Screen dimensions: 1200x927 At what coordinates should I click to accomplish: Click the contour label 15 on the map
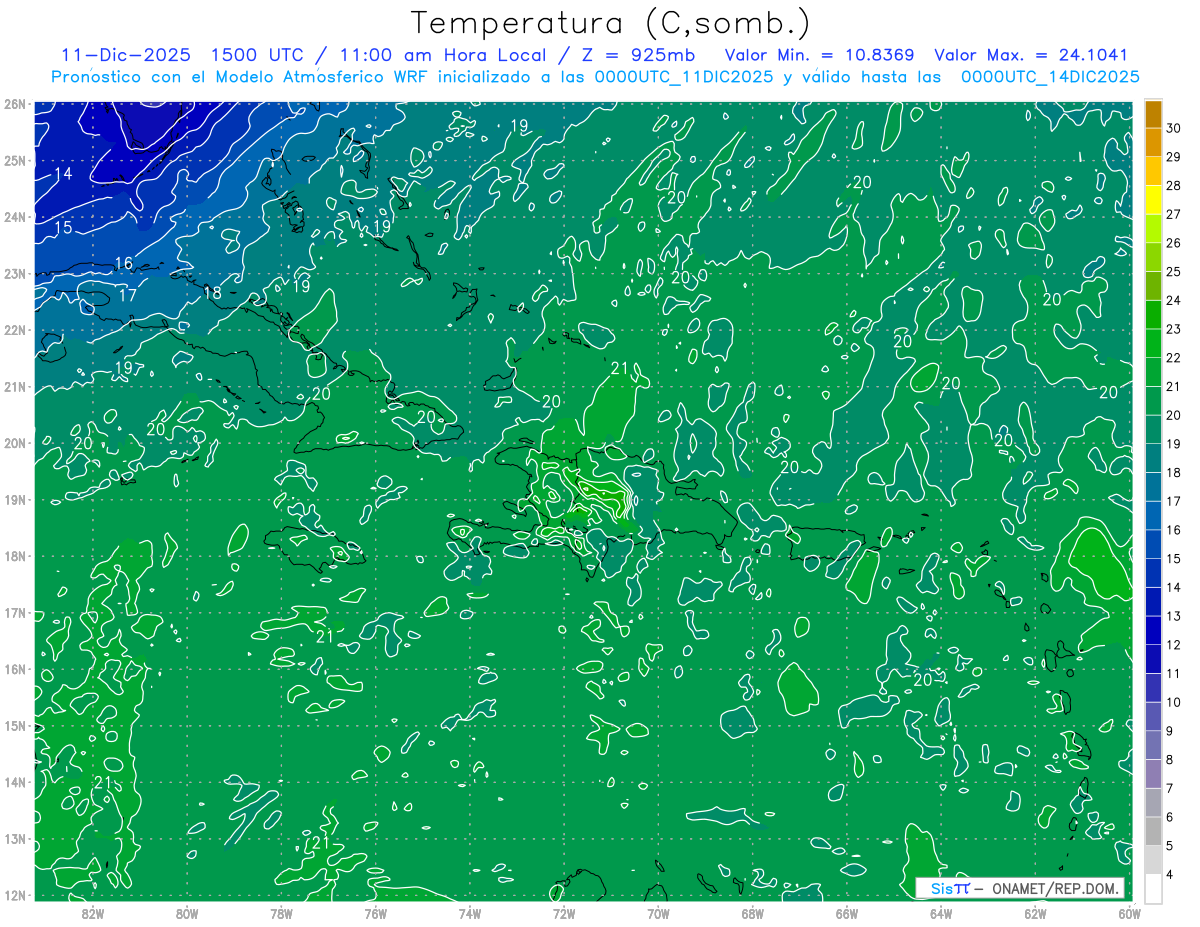(62, 228)
